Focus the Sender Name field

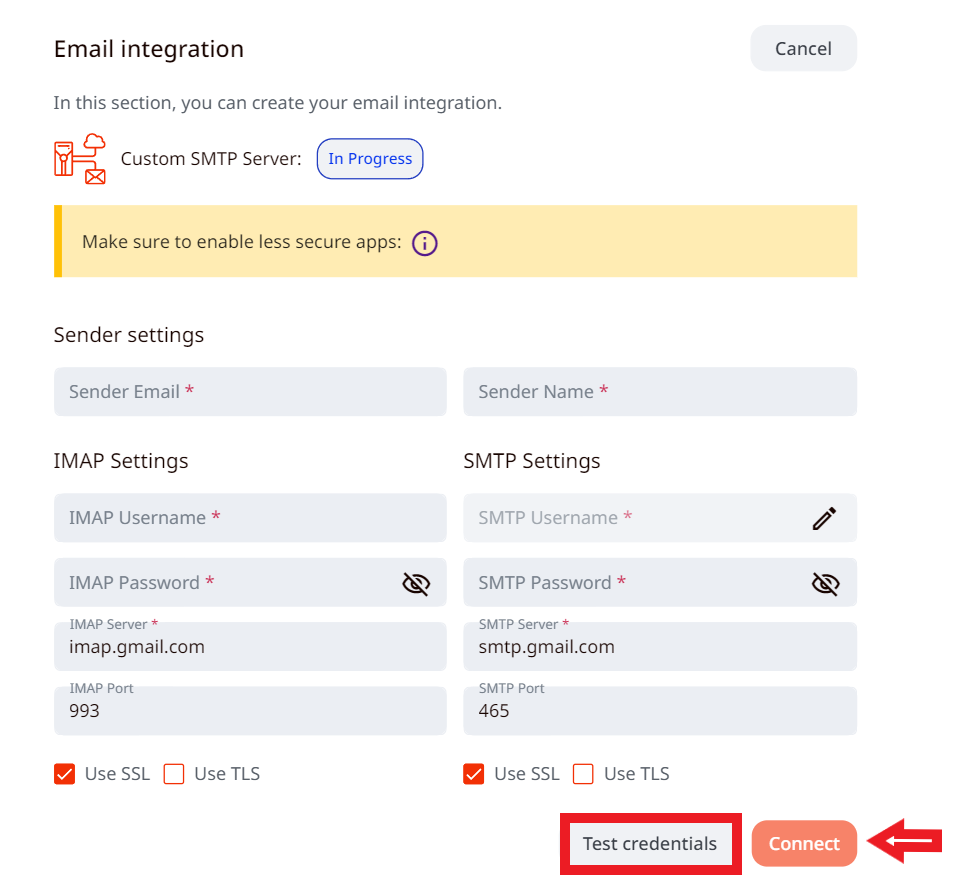(660, 392)
